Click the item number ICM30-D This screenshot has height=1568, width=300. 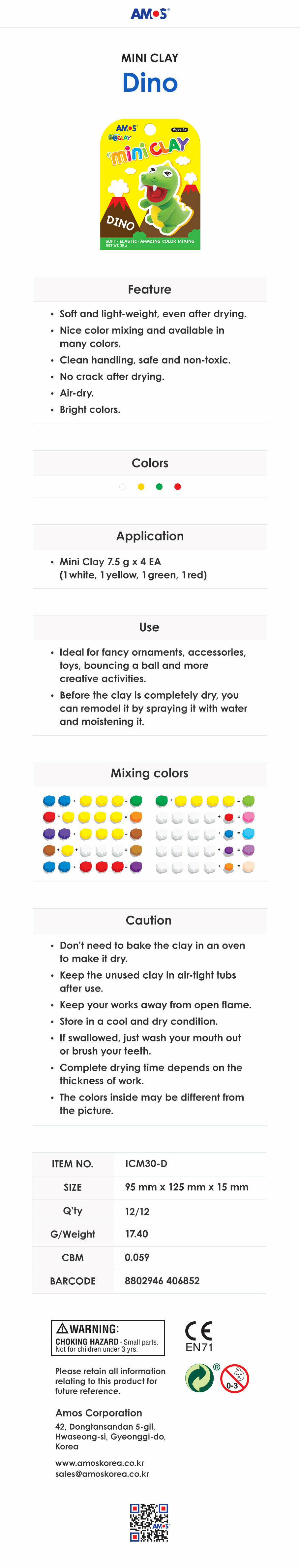(146, 1164)
